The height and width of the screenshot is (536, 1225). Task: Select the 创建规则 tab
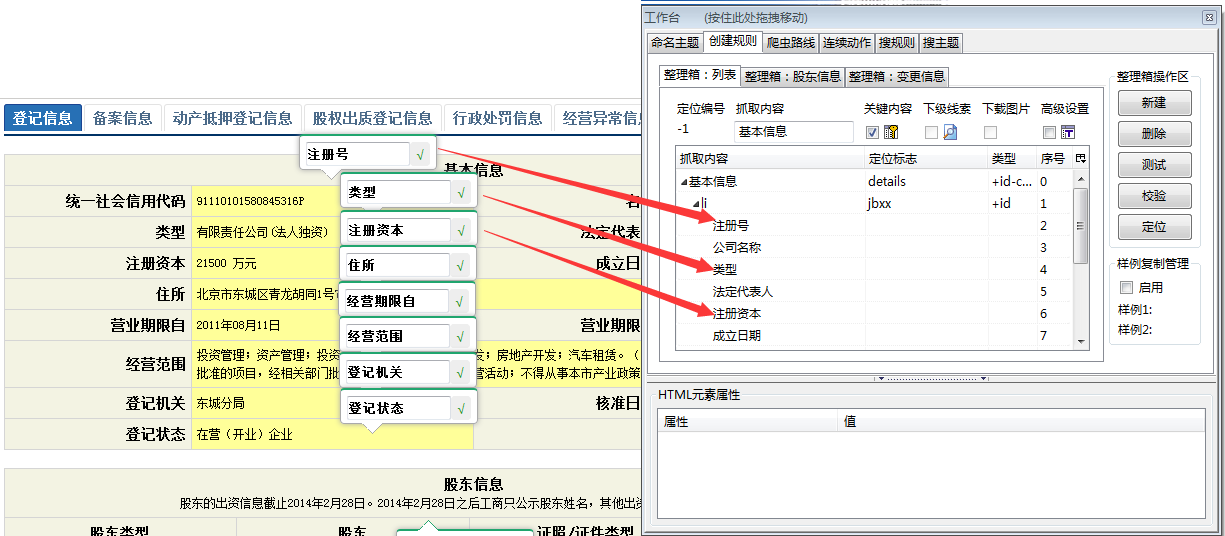[732, 41]
